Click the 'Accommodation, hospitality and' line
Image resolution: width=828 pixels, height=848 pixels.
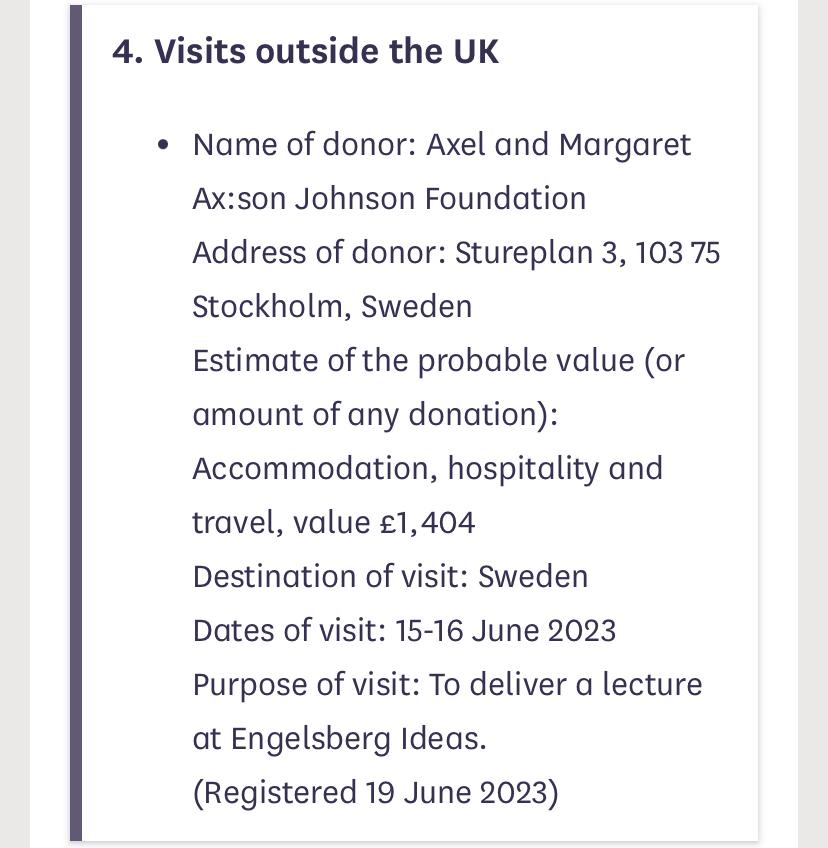click(428, 468)
